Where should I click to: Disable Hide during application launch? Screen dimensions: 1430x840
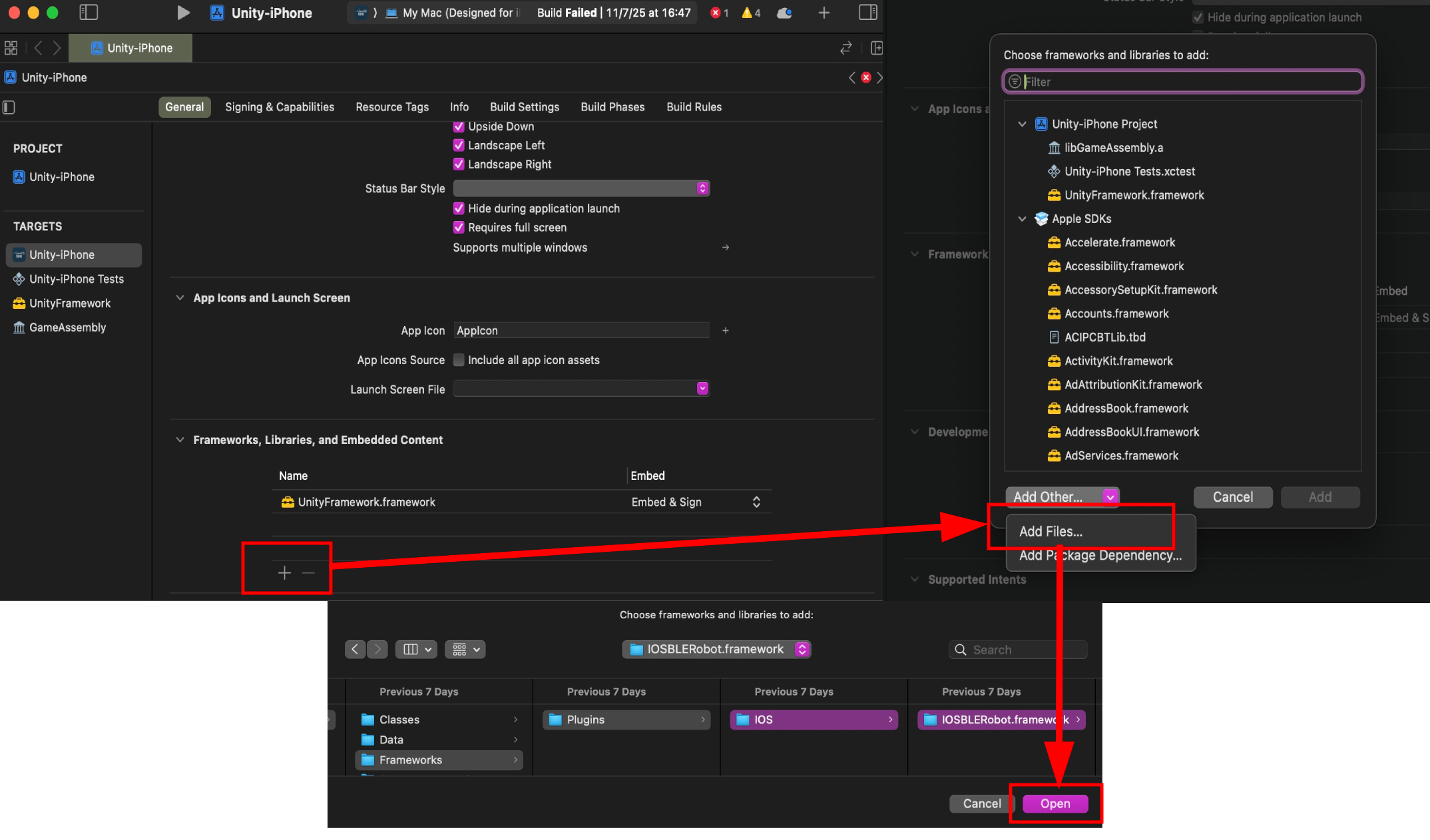tap(459, 208)
